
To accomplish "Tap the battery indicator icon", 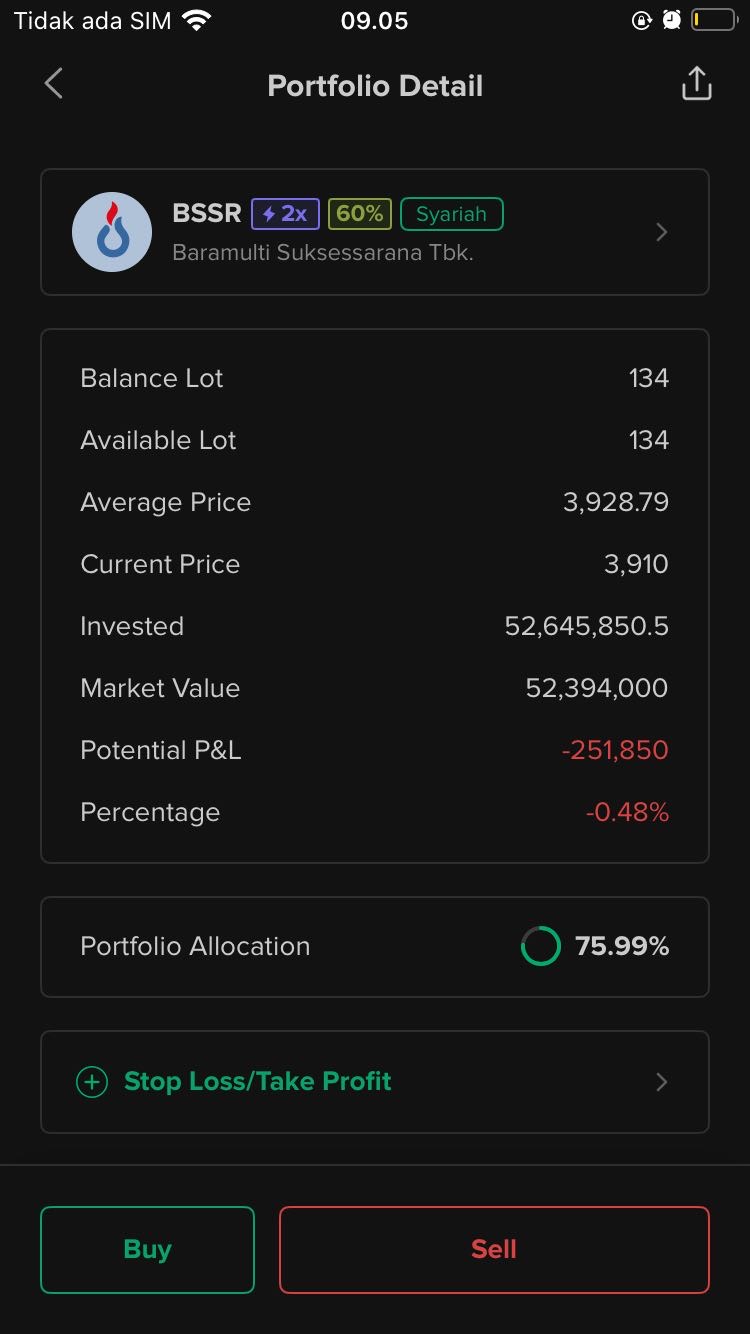I will [x=713, y=21].
